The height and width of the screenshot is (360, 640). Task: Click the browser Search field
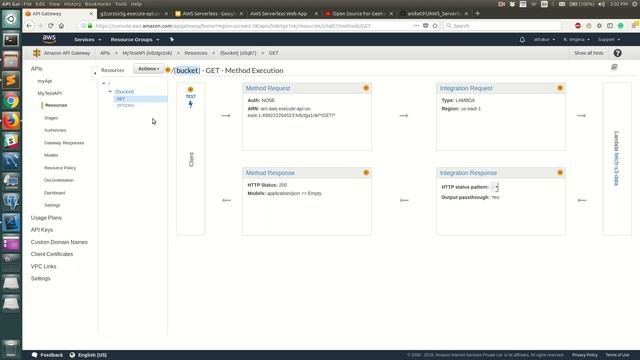click(x=503, y=25)
